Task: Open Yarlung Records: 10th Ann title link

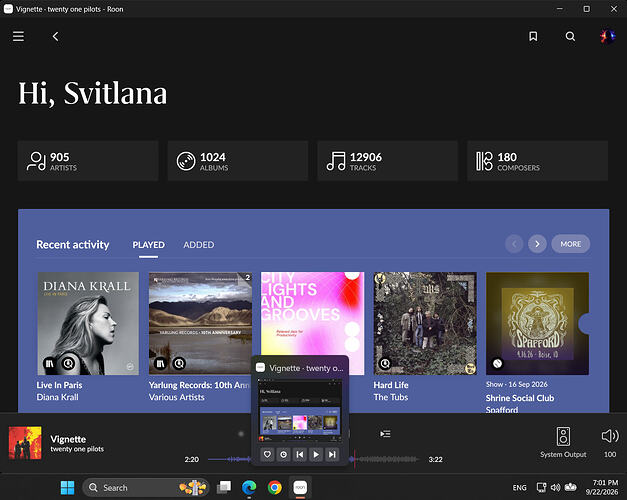Action: (199, 385)
